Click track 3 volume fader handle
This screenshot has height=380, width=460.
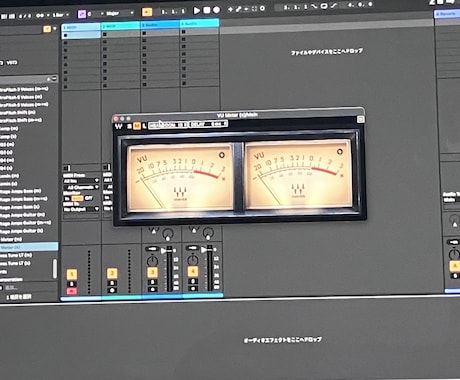[164, 251]
